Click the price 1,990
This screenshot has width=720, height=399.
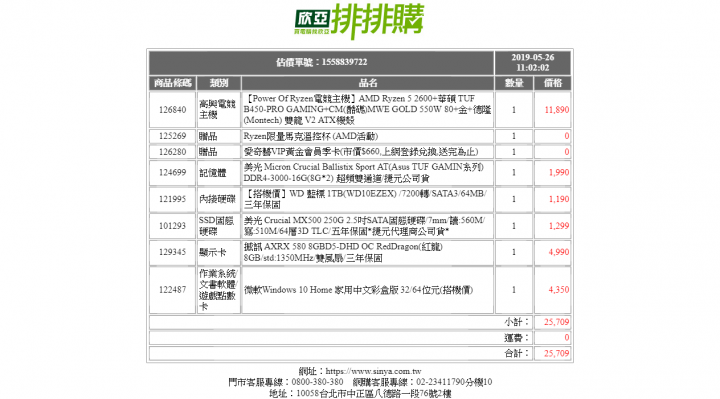click(559, 173)
